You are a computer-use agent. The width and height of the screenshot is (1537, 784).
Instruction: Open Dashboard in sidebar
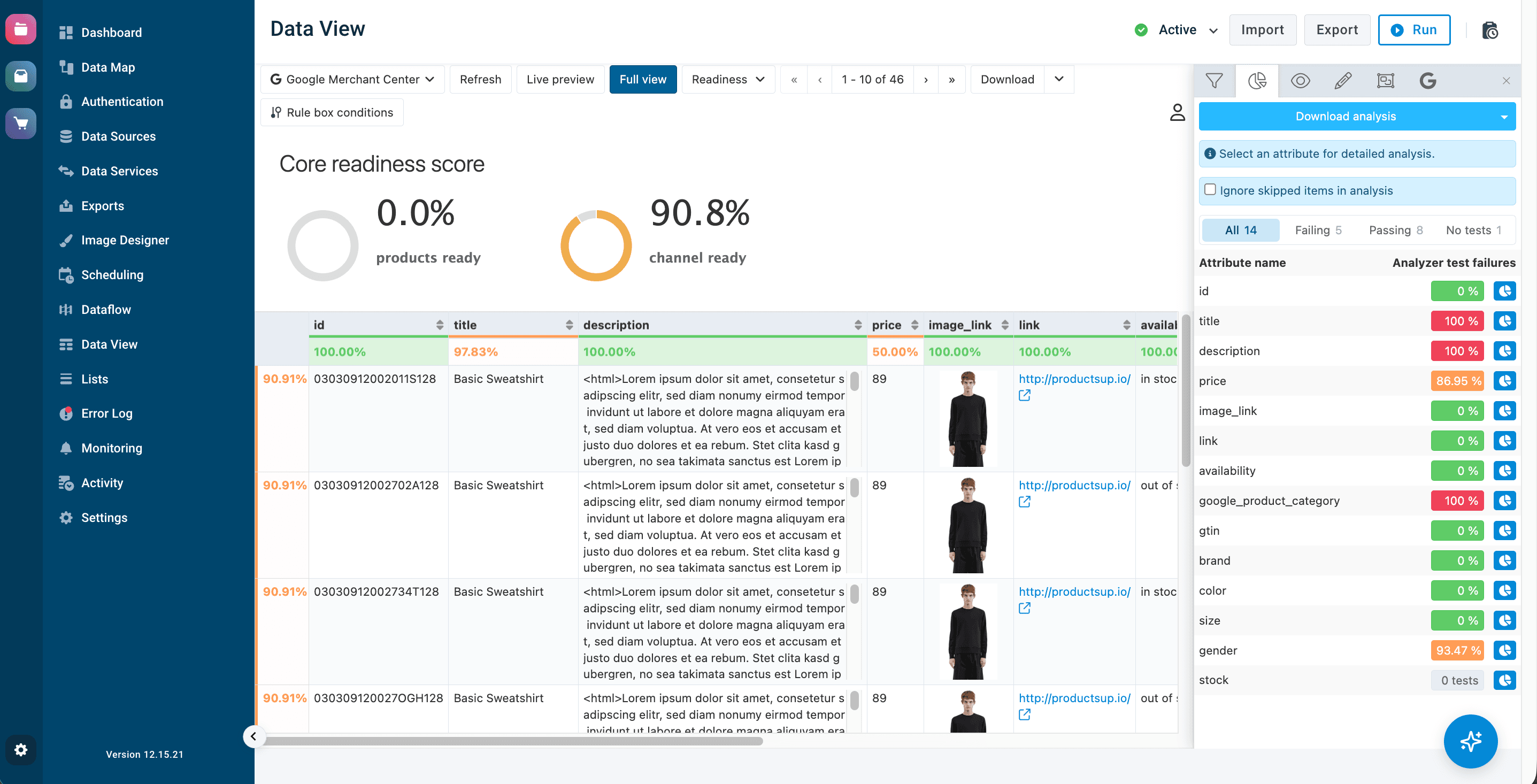pos(111,32)
